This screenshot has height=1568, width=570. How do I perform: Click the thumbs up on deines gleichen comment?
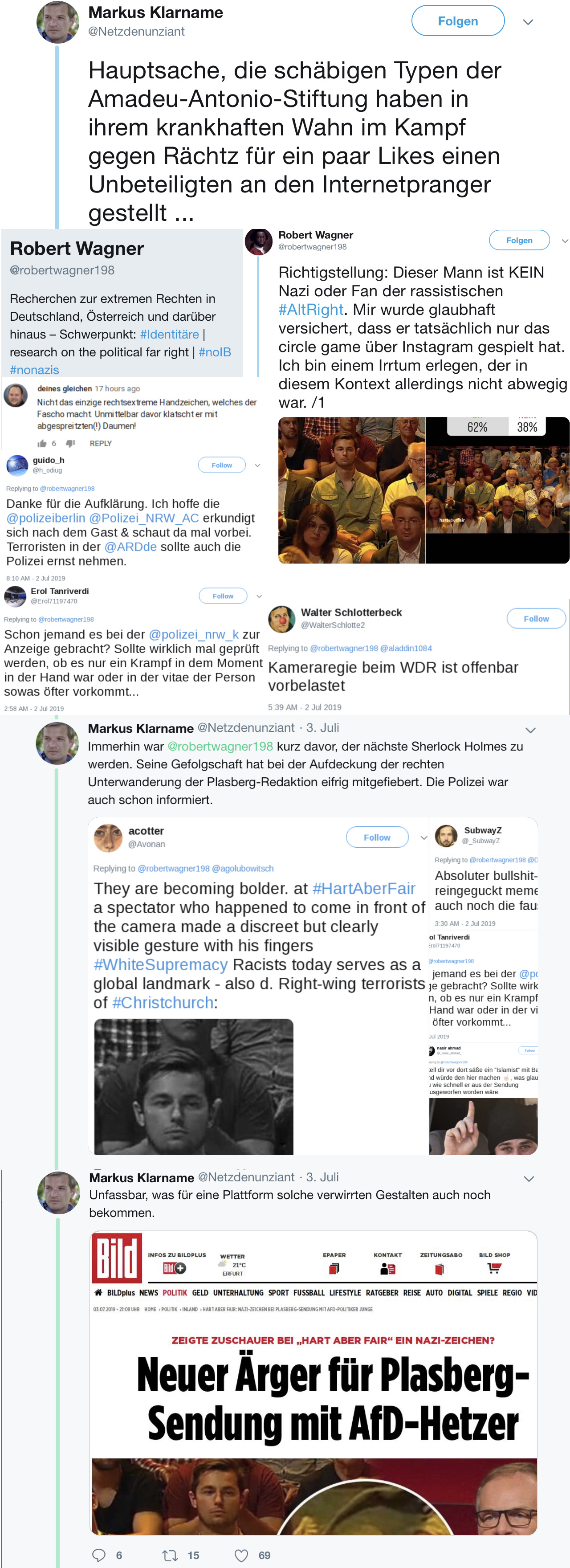41,443
